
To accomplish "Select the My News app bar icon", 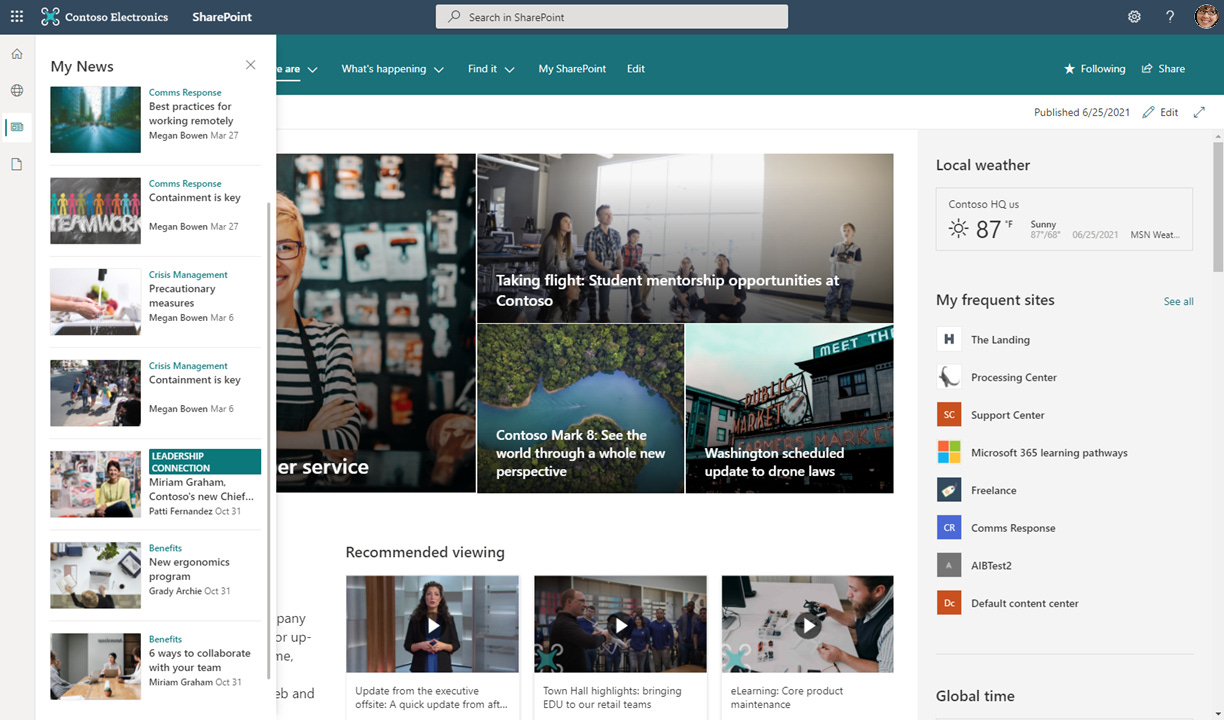I will [x=17, y=127].
